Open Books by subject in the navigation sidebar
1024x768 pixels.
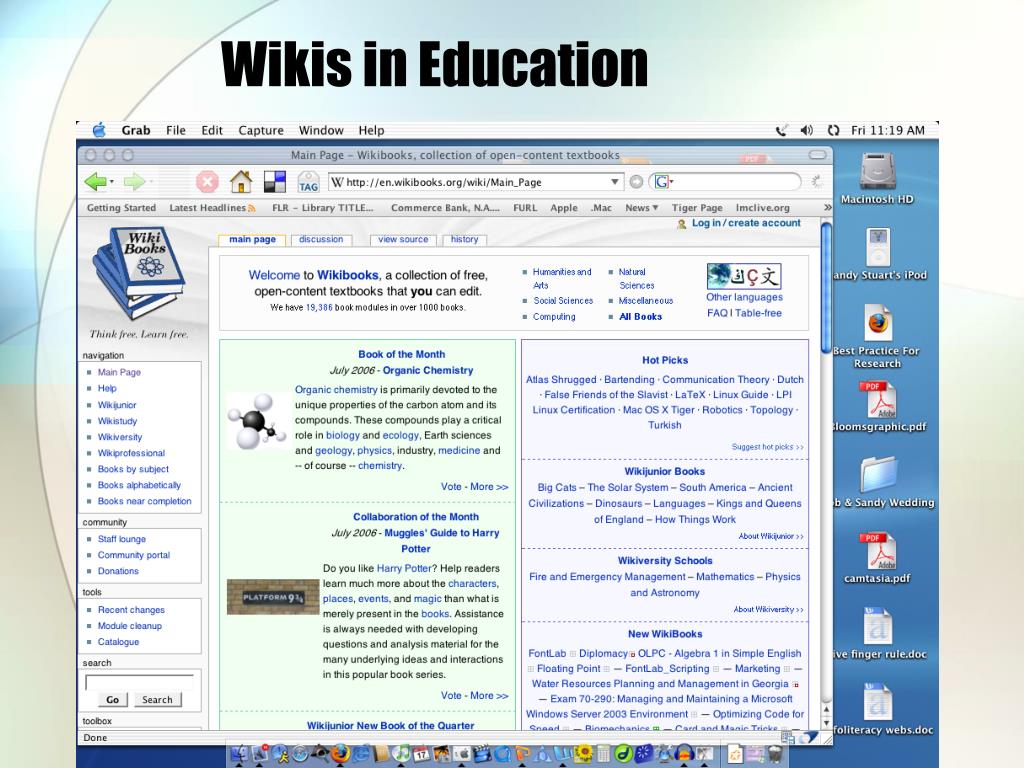coord(133,469)
